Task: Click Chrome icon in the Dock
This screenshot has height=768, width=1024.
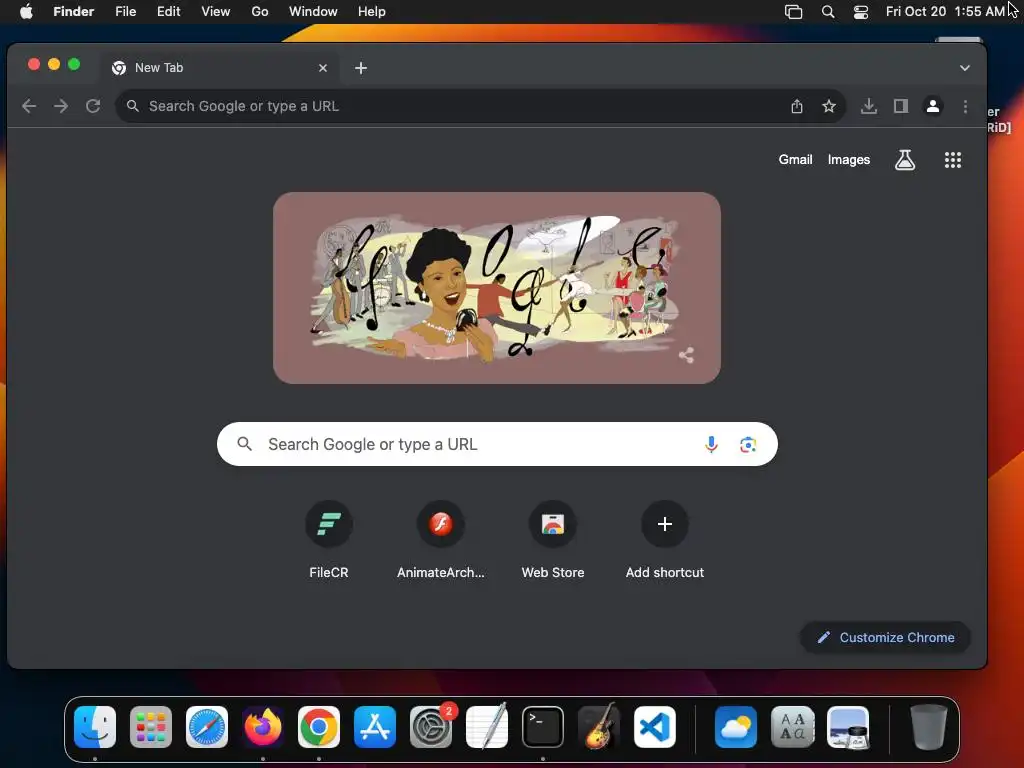Action: click(319, 727)
